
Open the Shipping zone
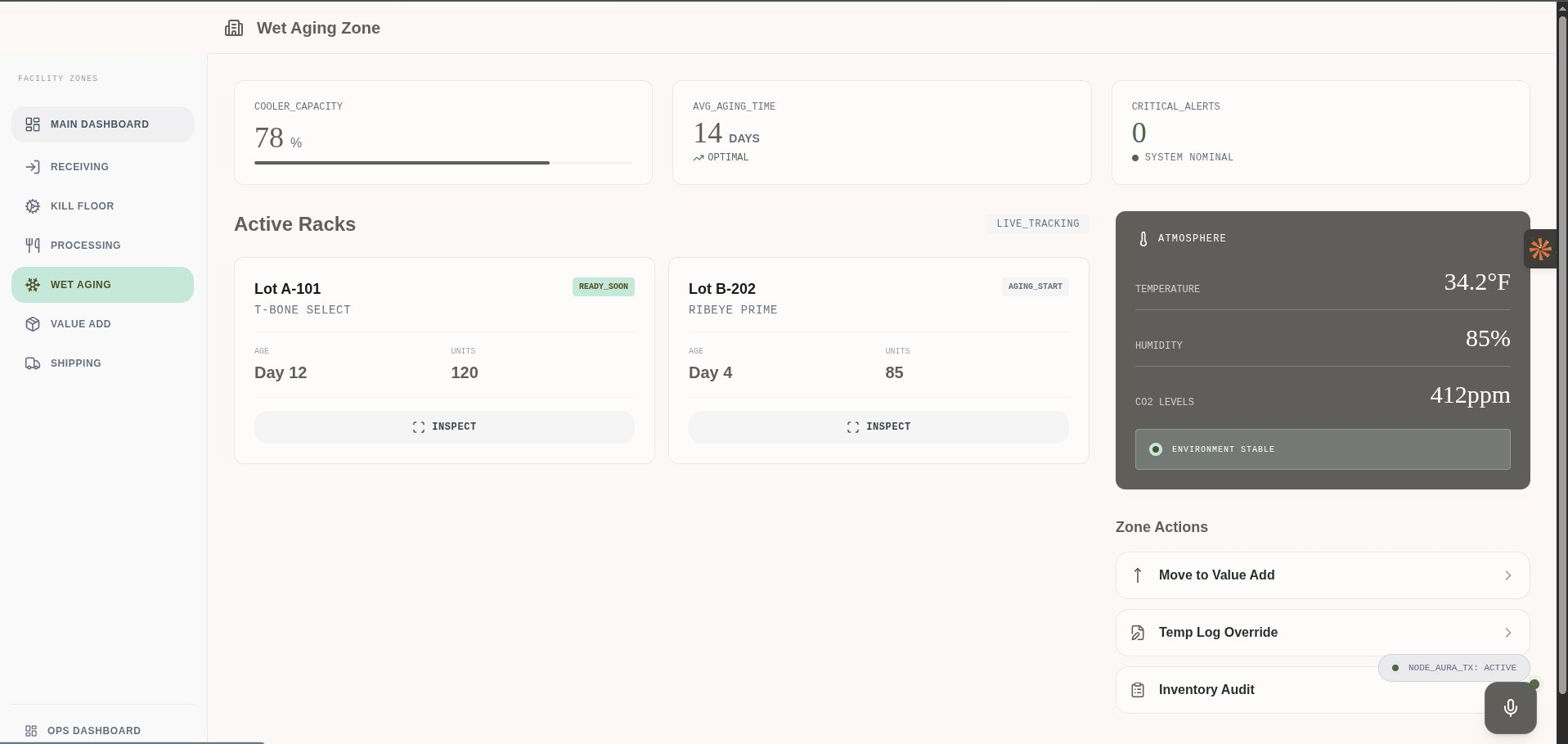tap(102, 363)
